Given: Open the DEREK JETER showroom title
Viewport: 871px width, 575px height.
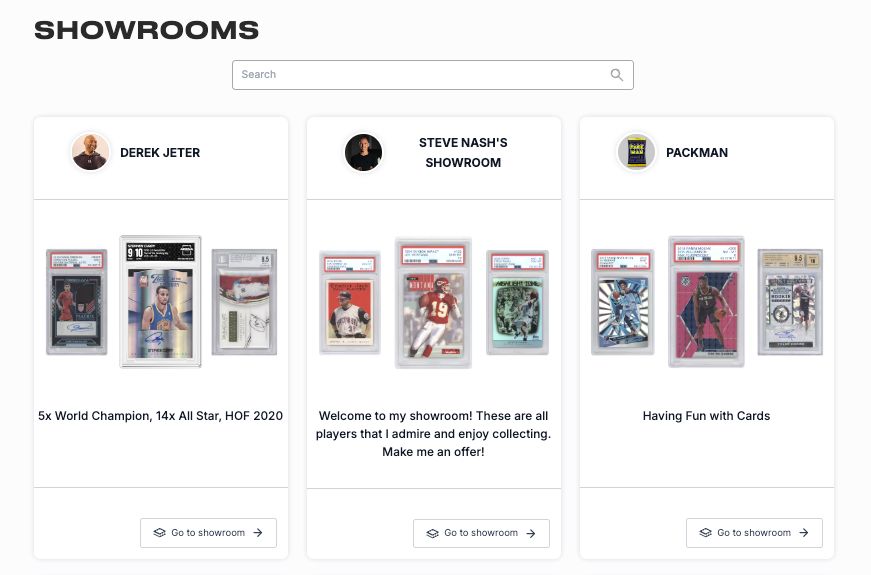Looking at the screenshot, I should click(160, 152).
